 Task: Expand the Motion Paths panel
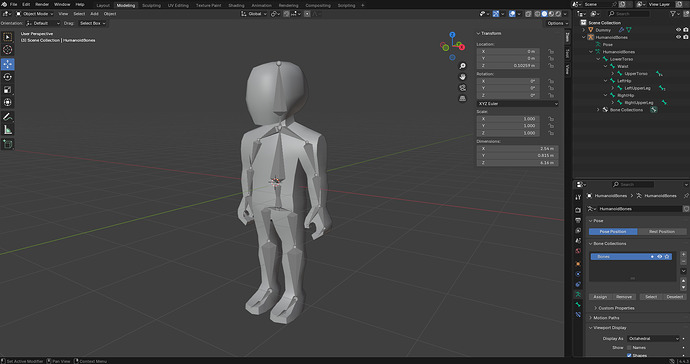(591, 318)
